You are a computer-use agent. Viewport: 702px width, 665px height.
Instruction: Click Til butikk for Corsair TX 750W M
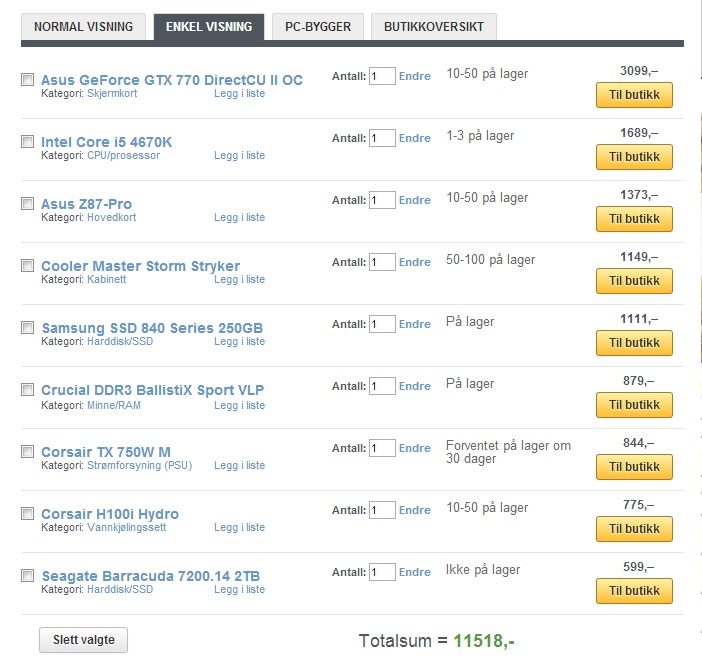coord(634,467)
